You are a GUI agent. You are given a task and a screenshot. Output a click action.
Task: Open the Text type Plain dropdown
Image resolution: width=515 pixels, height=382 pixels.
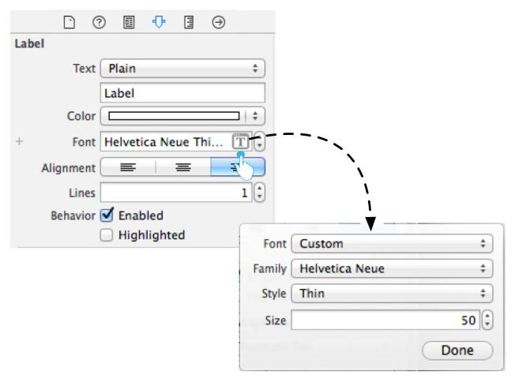tap(183, 68)
